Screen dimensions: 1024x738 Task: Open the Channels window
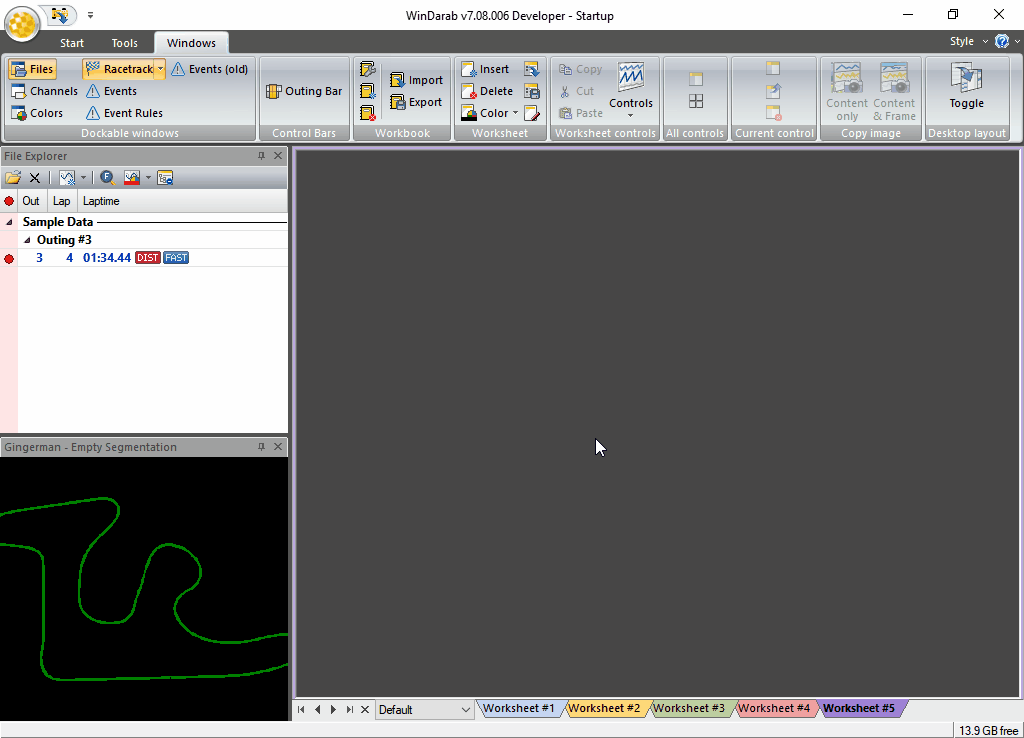pos(44,91)
